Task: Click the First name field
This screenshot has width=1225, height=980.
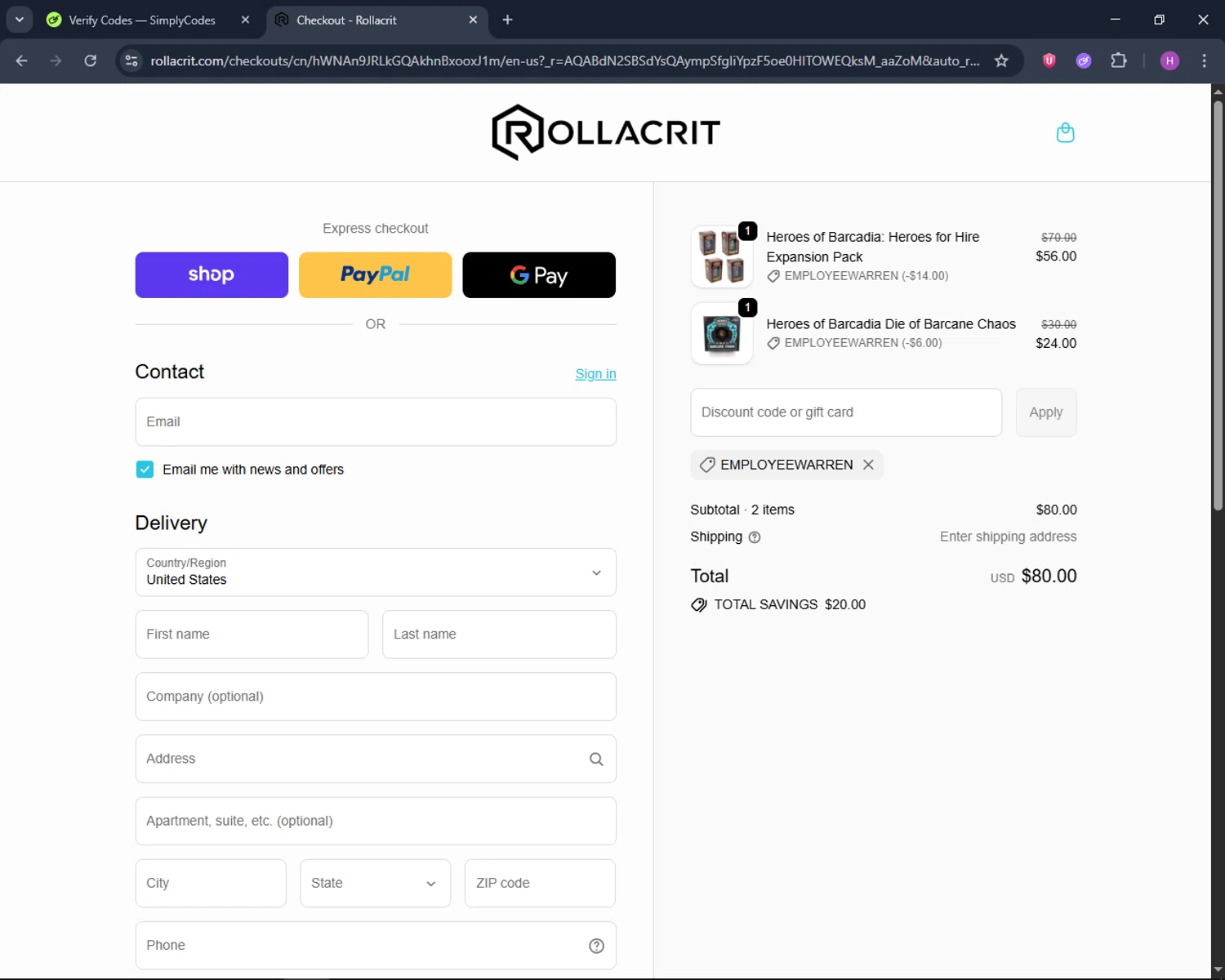Action: click(252, 635)
